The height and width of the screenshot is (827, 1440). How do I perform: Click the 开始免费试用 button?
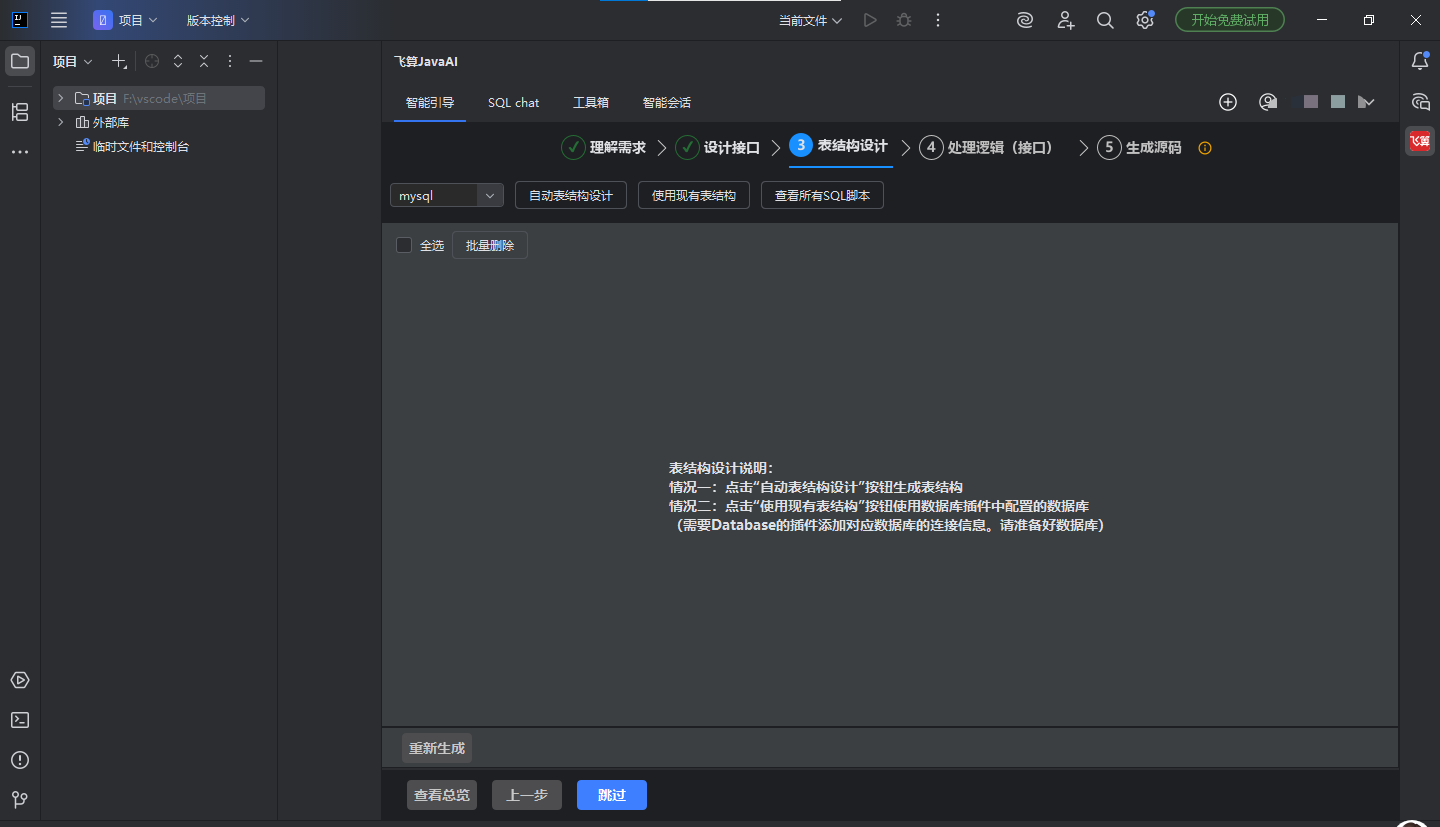pyautogui.click(x=1230, y=20)
